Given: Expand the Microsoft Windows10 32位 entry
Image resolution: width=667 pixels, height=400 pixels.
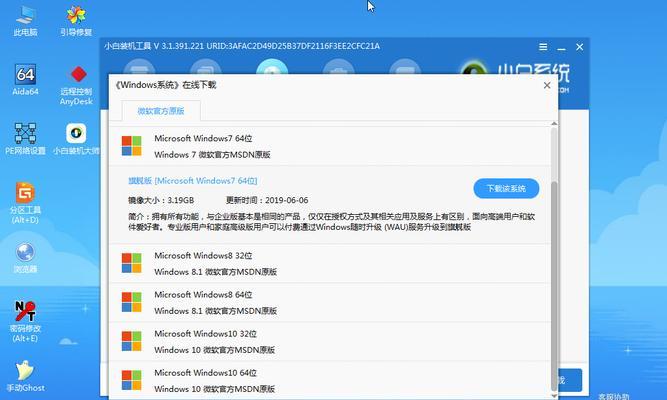Looking at the screenshot, I should pyautogui.click(x=330, y=342).
